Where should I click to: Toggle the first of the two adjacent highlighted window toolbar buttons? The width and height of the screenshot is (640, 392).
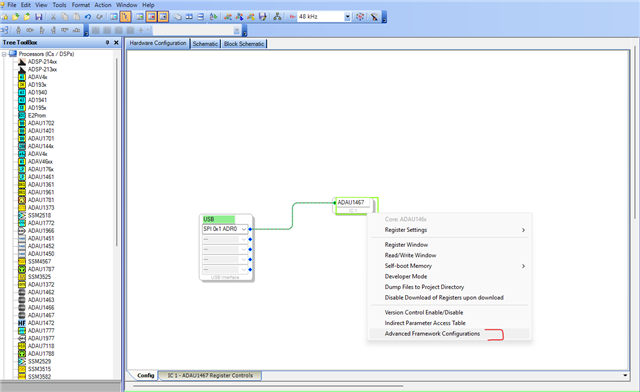tap(151, 17)
